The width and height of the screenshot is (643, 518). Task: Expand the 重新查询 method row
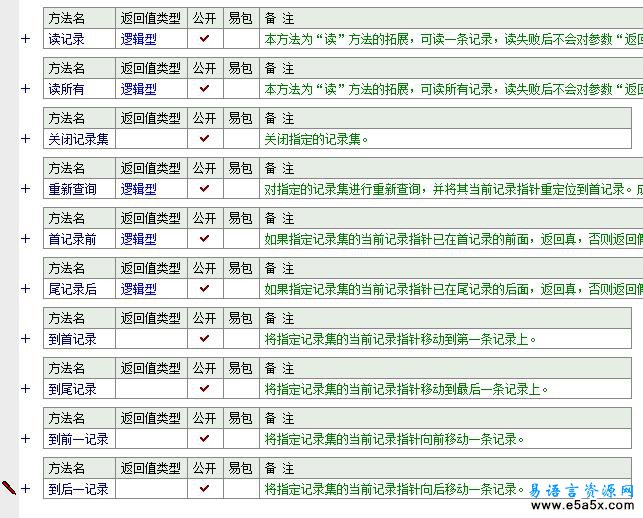click(x=25, y=189)
